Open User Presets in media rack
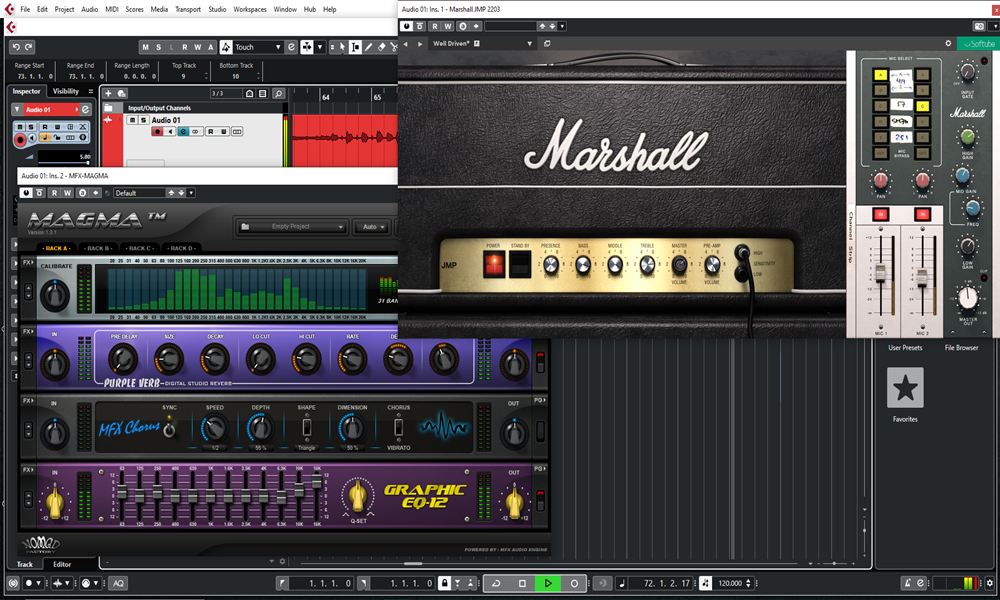Image resolution: width=1000 pixels, height=600 pixels. (905, 348)
